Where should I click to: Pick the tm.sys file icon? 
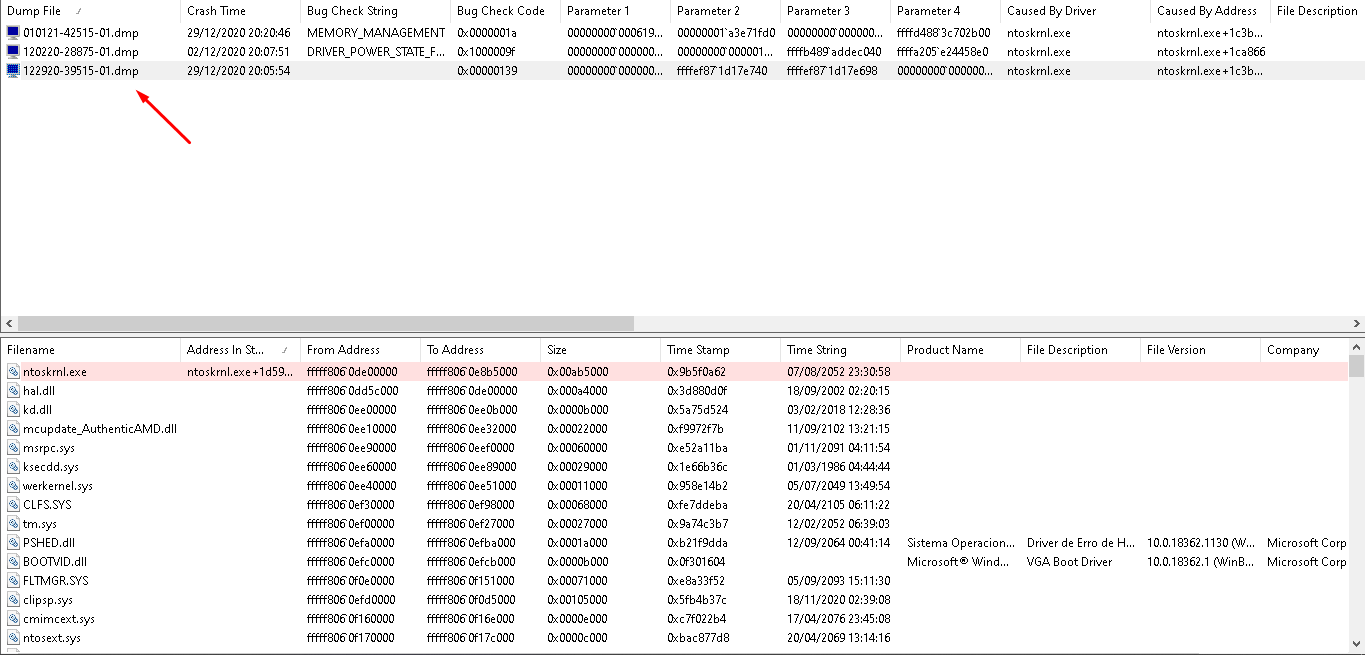coord(13,524)
